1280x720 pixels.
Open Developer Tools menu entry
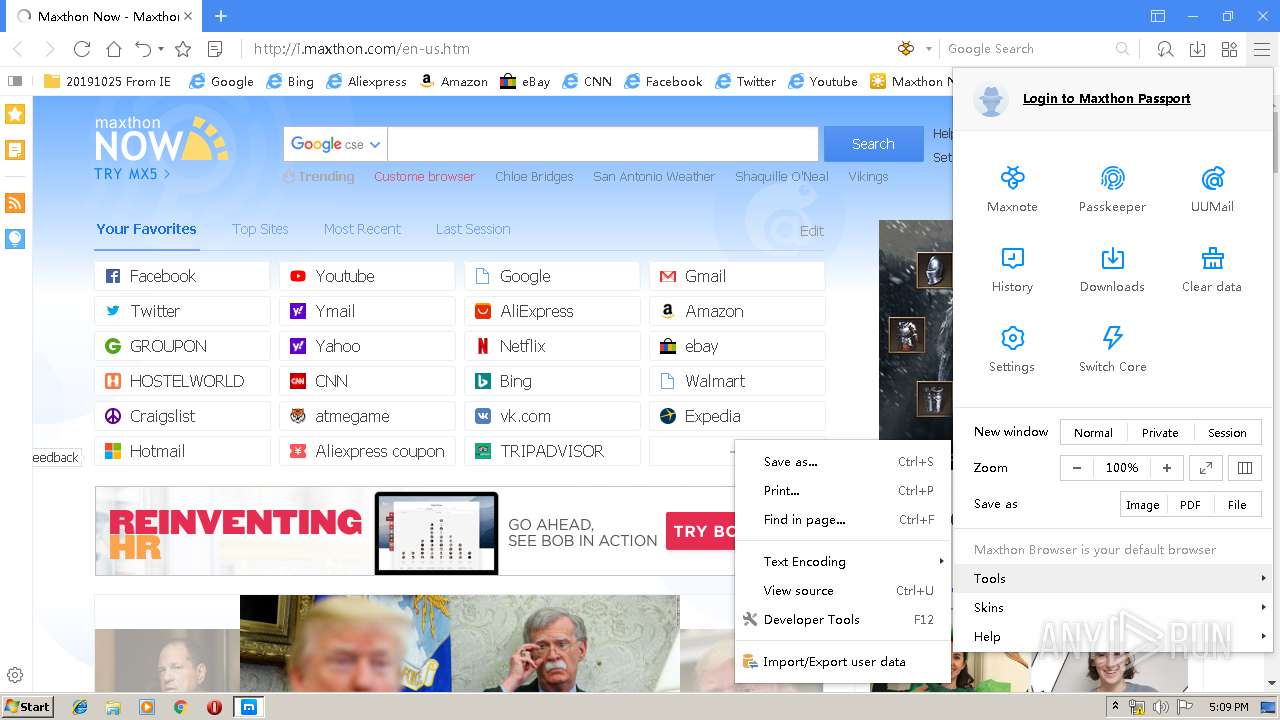click(842, 619)
